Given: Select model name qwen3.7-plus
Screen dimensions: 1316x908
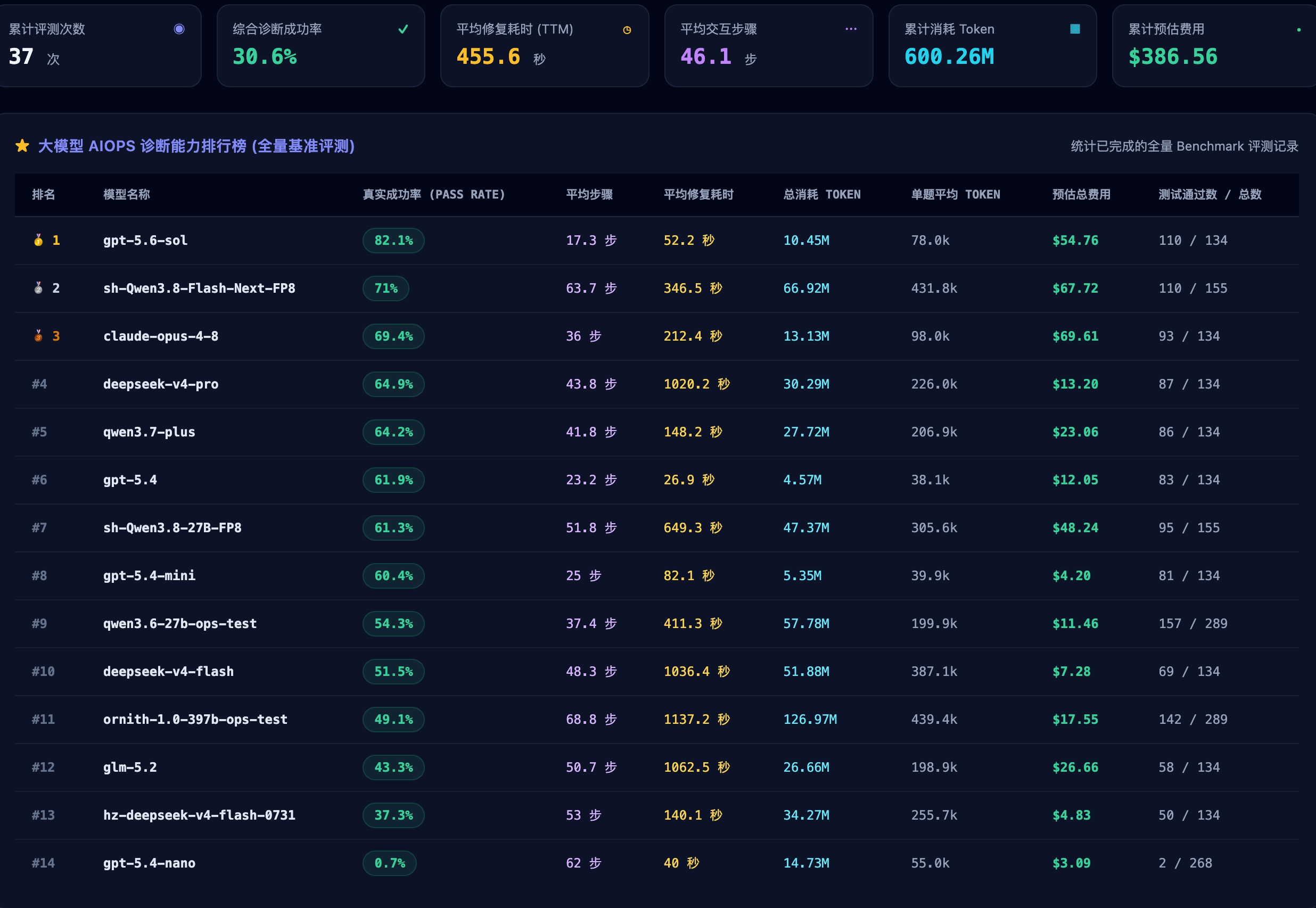Looking at the screenshot, I should tap(149, 432).
